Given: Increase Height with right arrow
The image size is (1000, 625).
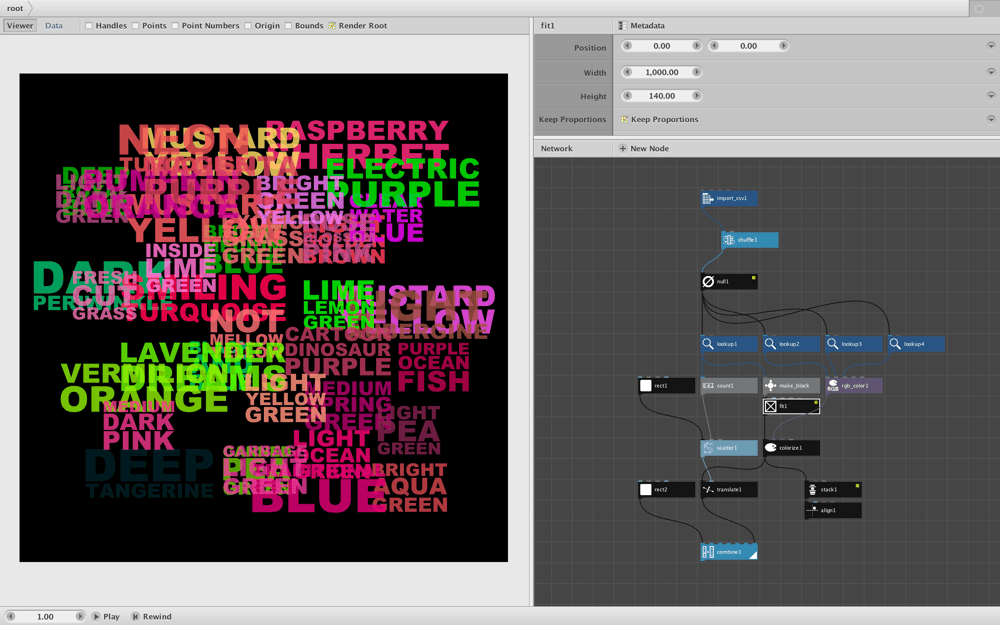Looking at the screenshot, I should 696,96.
